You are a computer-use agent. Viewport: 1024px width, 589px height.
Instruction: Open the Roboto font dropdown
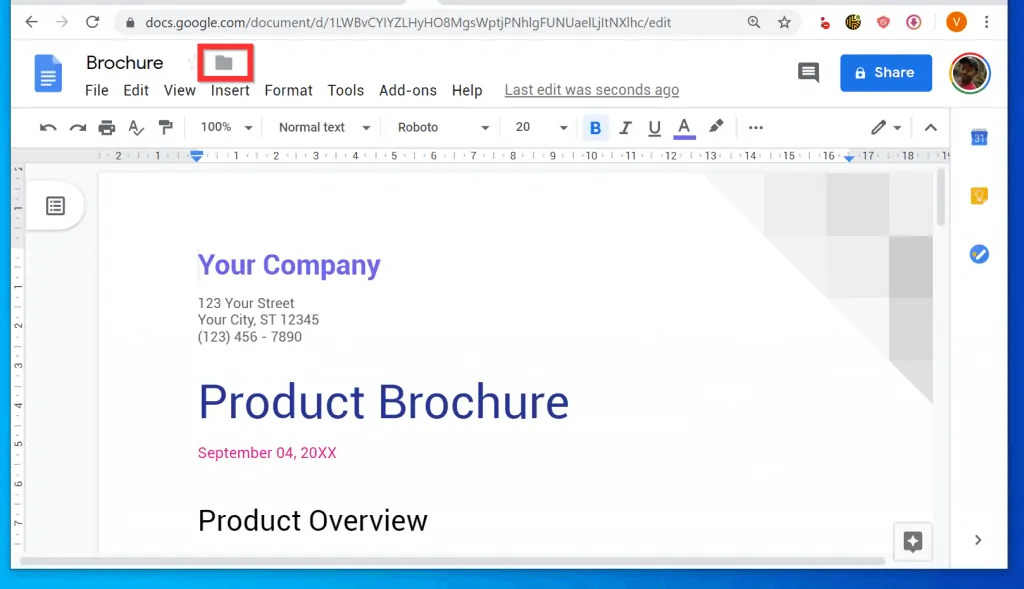(440, 127)
